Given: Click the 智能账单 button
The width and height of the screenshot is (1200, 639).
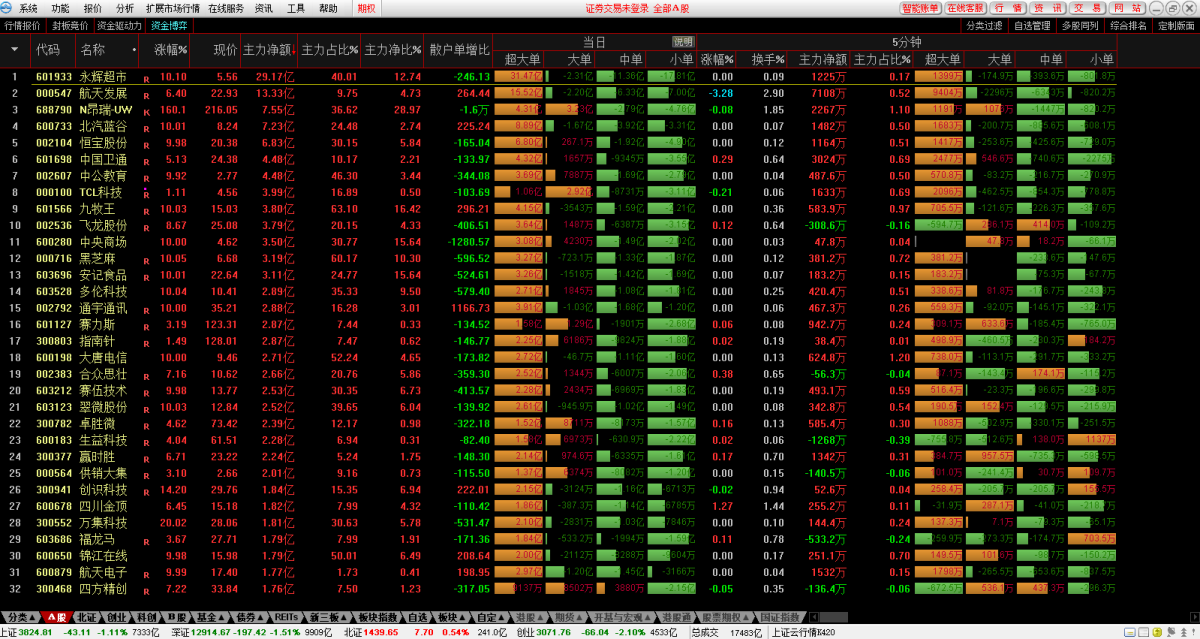Looking at the screenshot, I should click(x=920, y=8).
